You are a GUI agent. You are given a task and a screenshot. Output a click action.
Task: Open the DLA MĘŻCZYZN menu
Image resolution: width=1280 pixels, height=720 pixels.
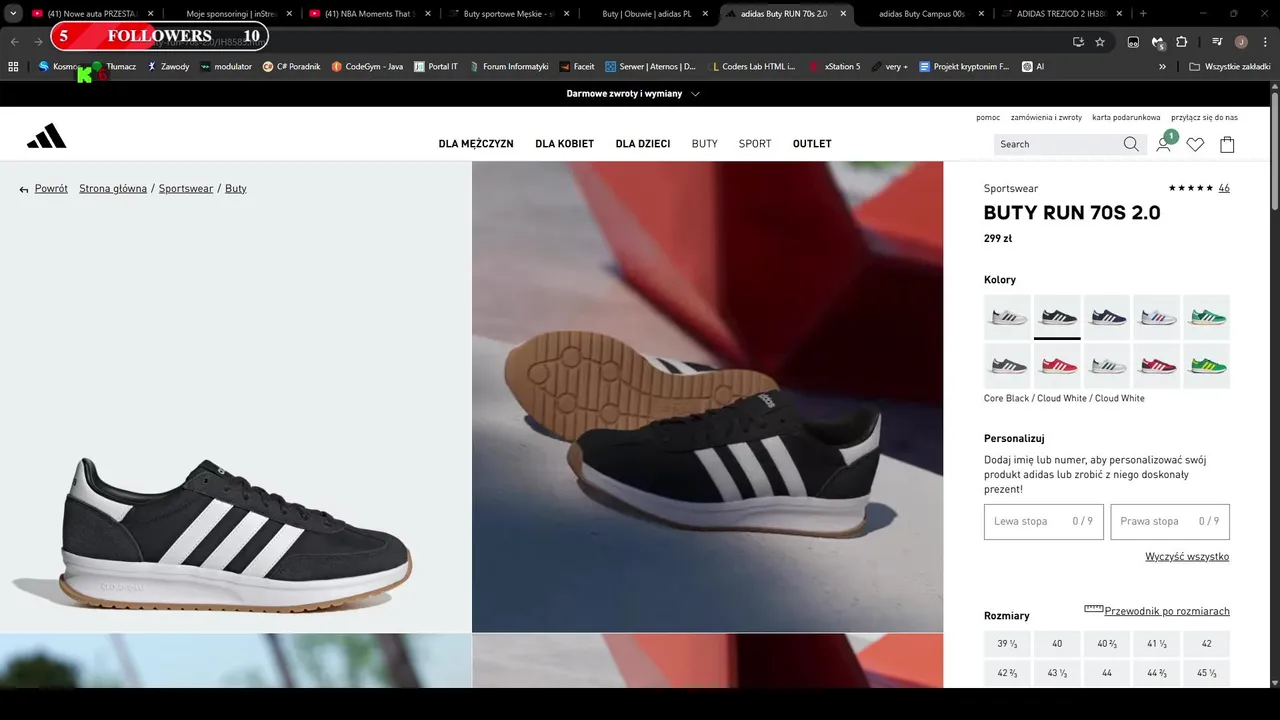(476, 144)
